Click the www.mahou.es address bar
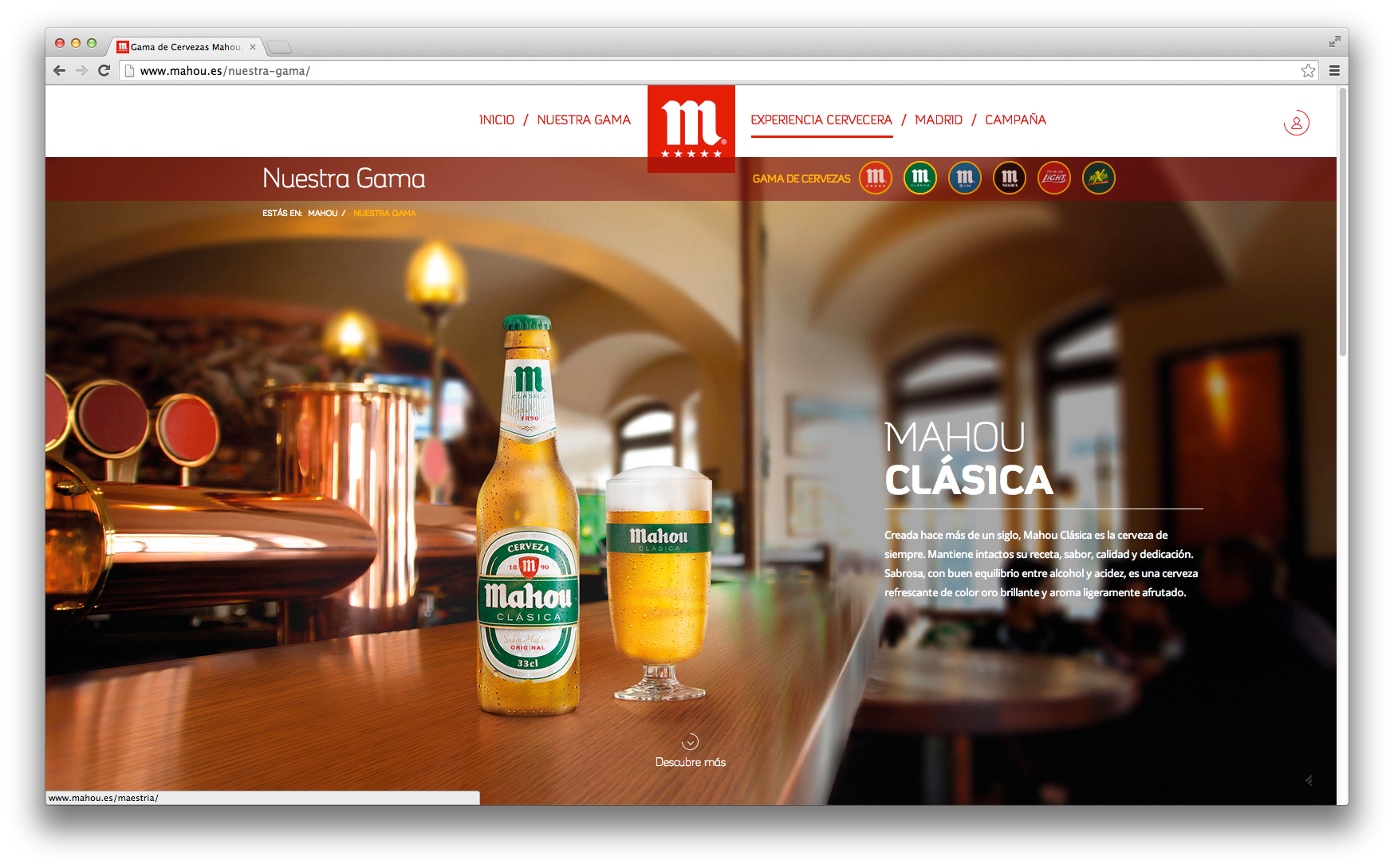Viewport: 1394px width, 868px height. point(718,71)
